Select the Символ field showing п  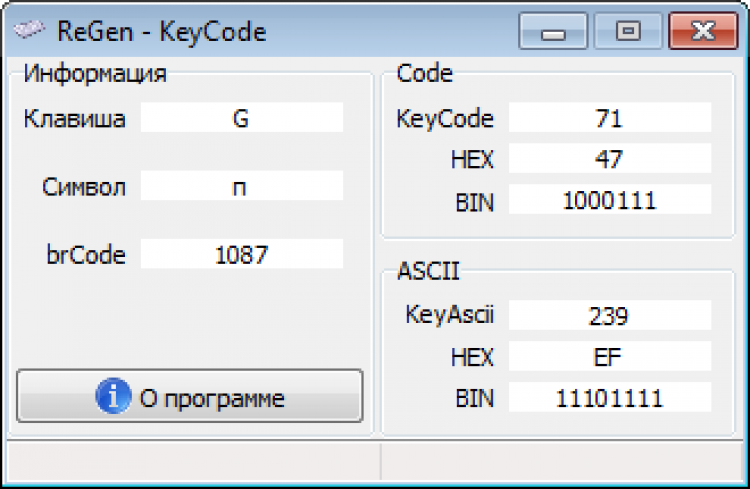pos(241,186)
